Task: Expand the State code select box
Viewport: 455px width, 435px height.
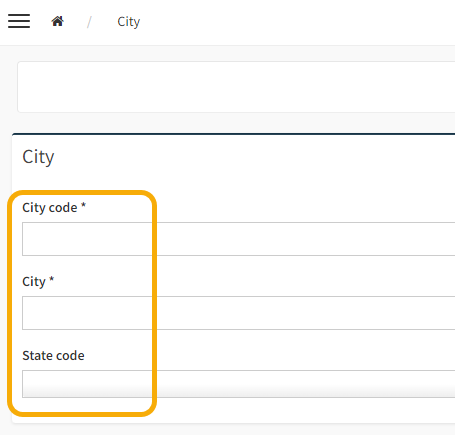Action: [x=239, y=384]
